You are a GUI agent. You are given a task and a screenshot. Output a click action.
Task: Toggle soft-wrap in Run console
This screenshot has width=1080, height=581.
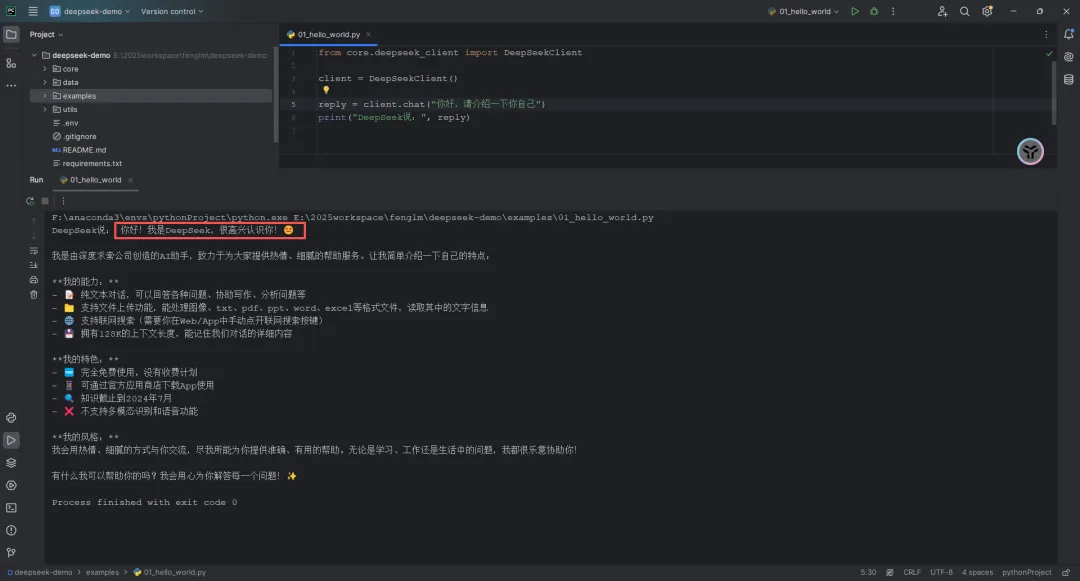tap(34, 251)
